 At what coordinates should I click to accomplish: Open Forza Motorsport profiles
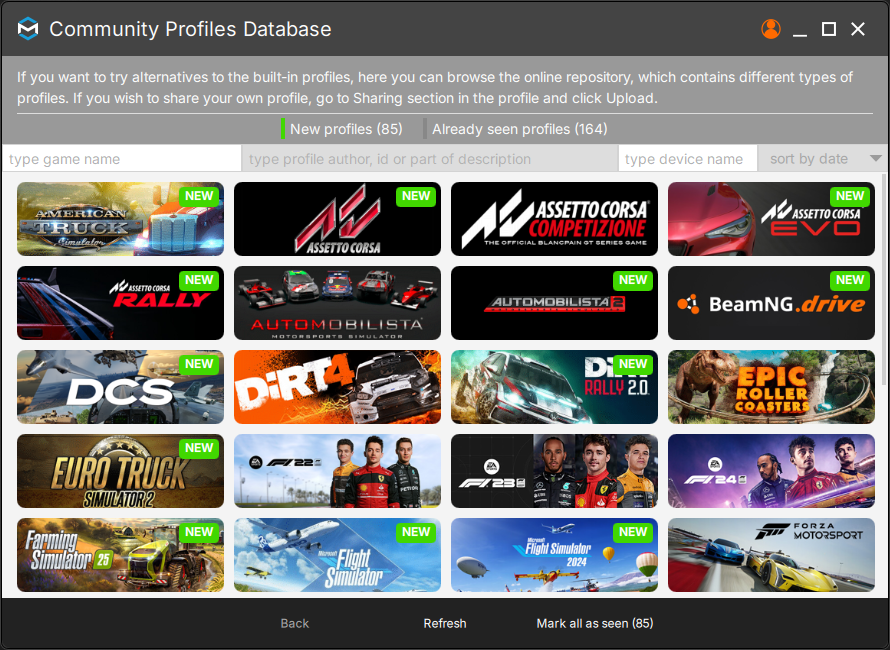point(771,555)
